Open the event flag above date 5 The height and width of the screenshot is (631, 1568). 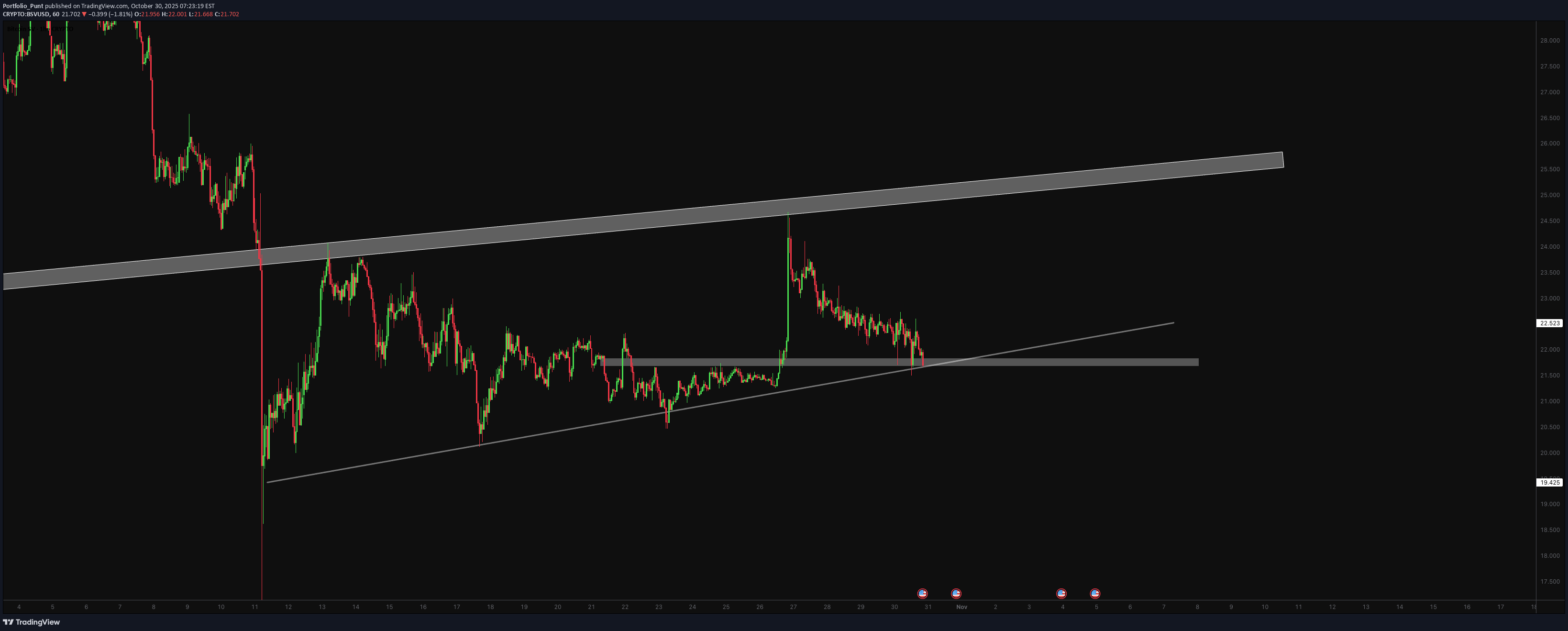click(1095, 593)
